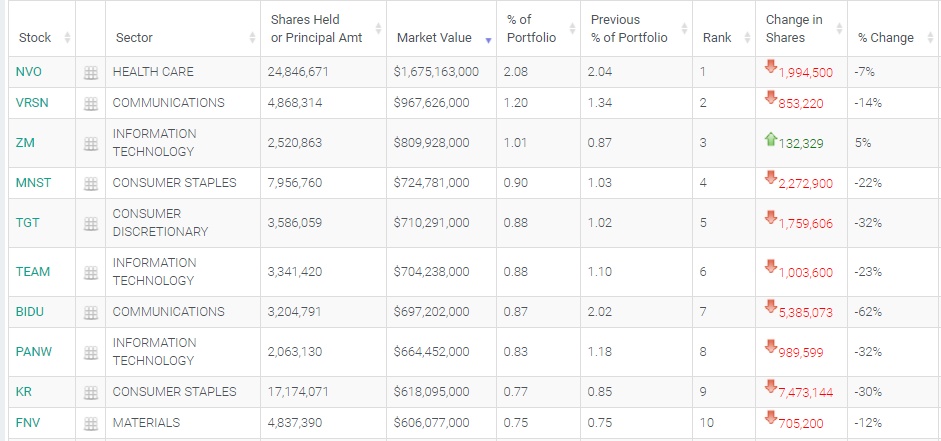The image size is (941, 441).
Task: Click the grid icon in VRSN row
Action: 90,104
